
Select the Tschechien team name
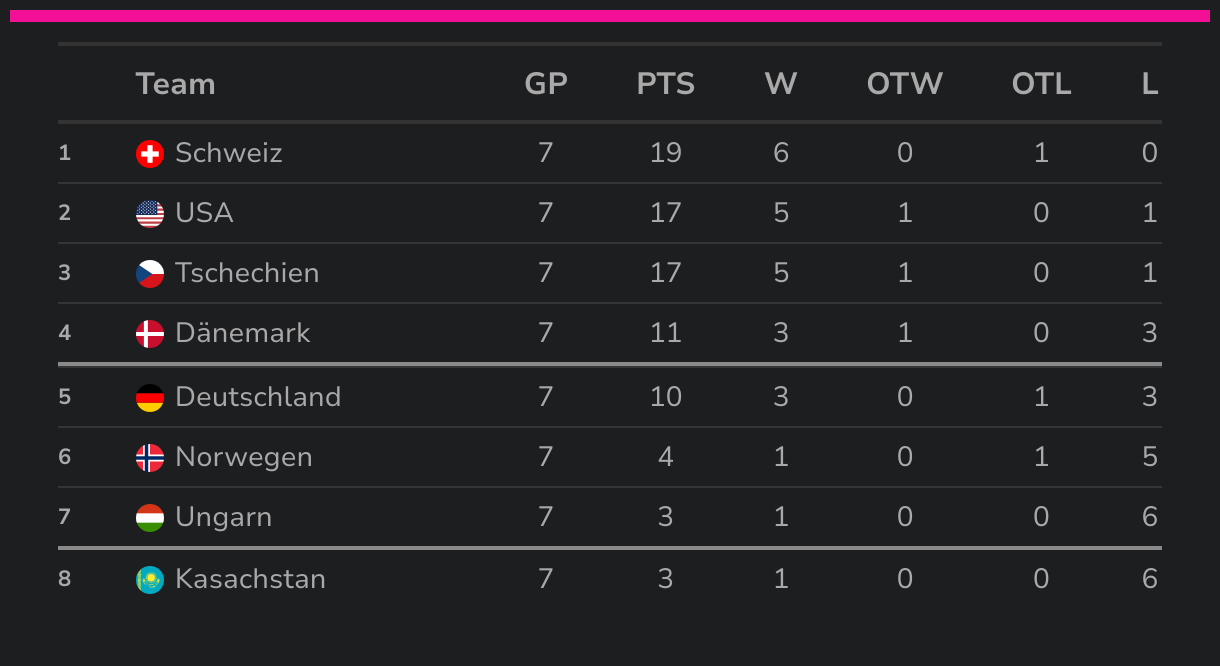tap(247, 273)
